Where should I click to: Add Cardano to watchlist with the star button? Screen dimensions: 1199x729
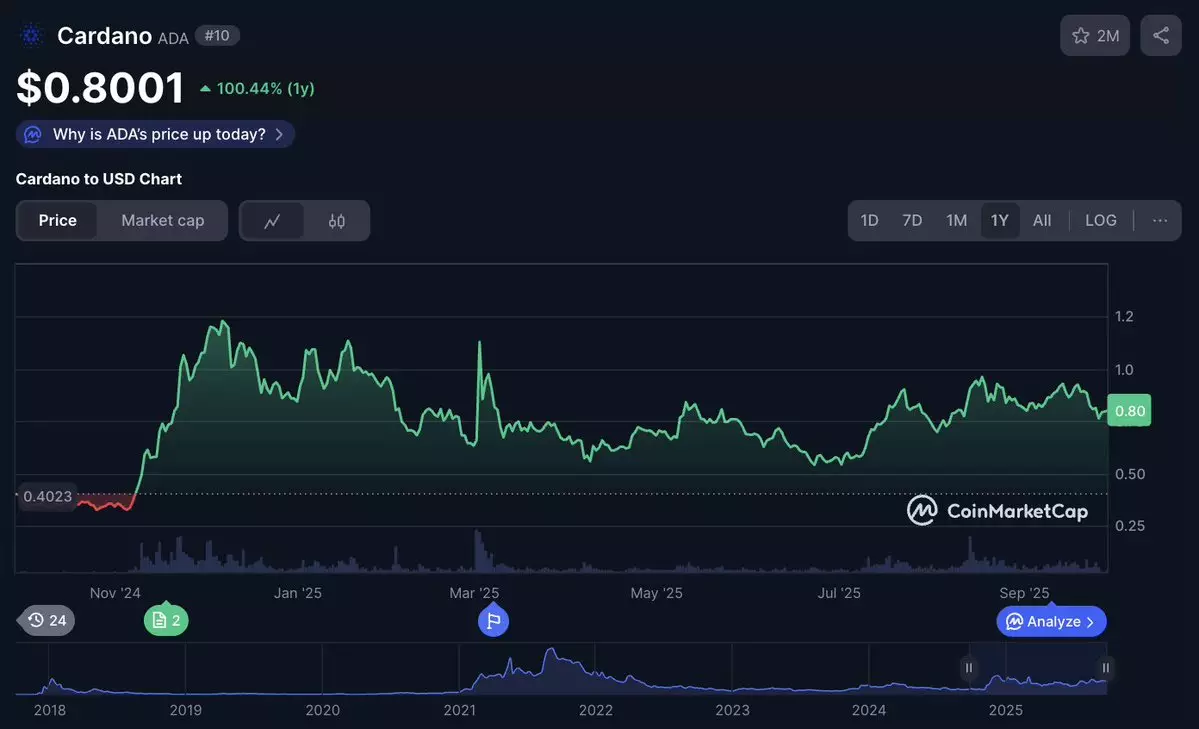(1094, 35)
